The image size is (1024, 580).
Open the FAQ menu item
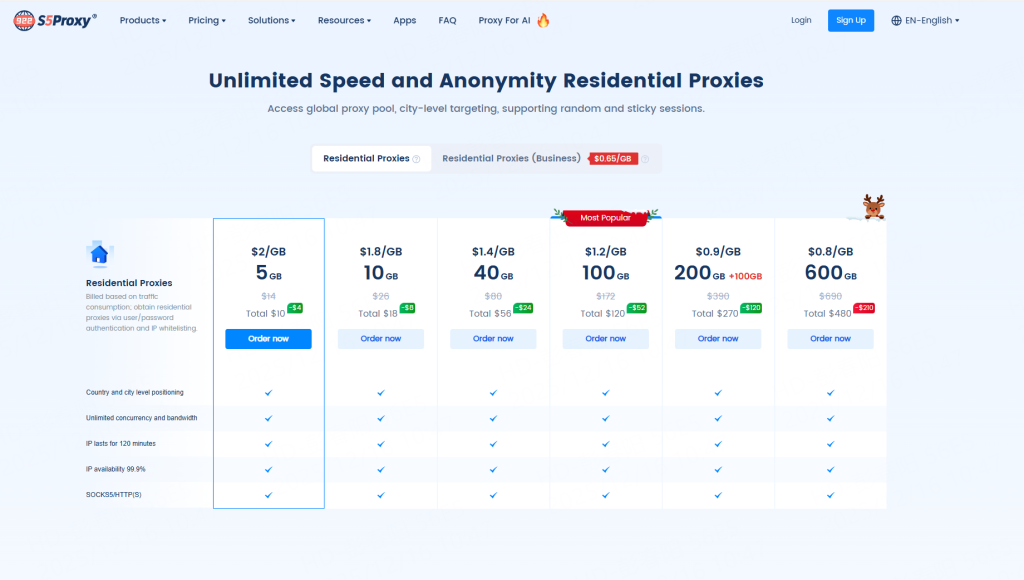pyautogui.click(x=447, y=20)
